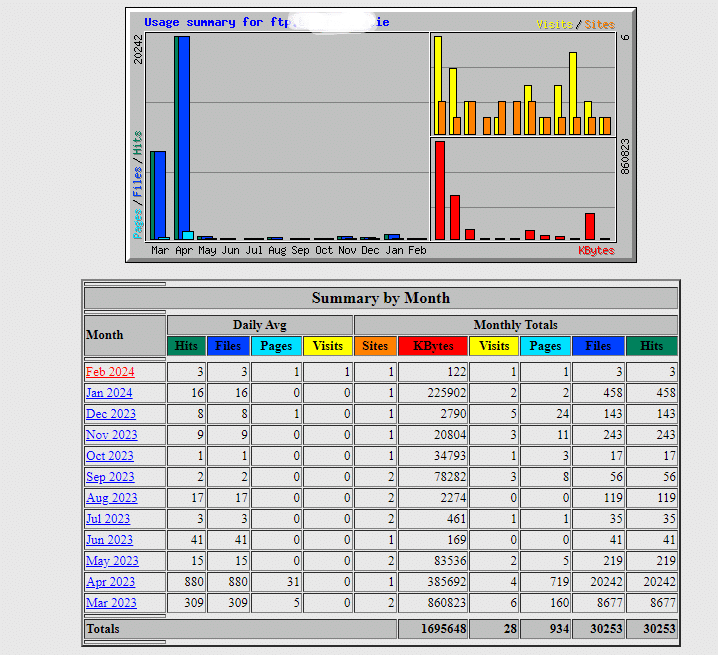Click KBytes value 83536 for May 2023
This screenshot has height=655, width=718.
coord(450,561)
